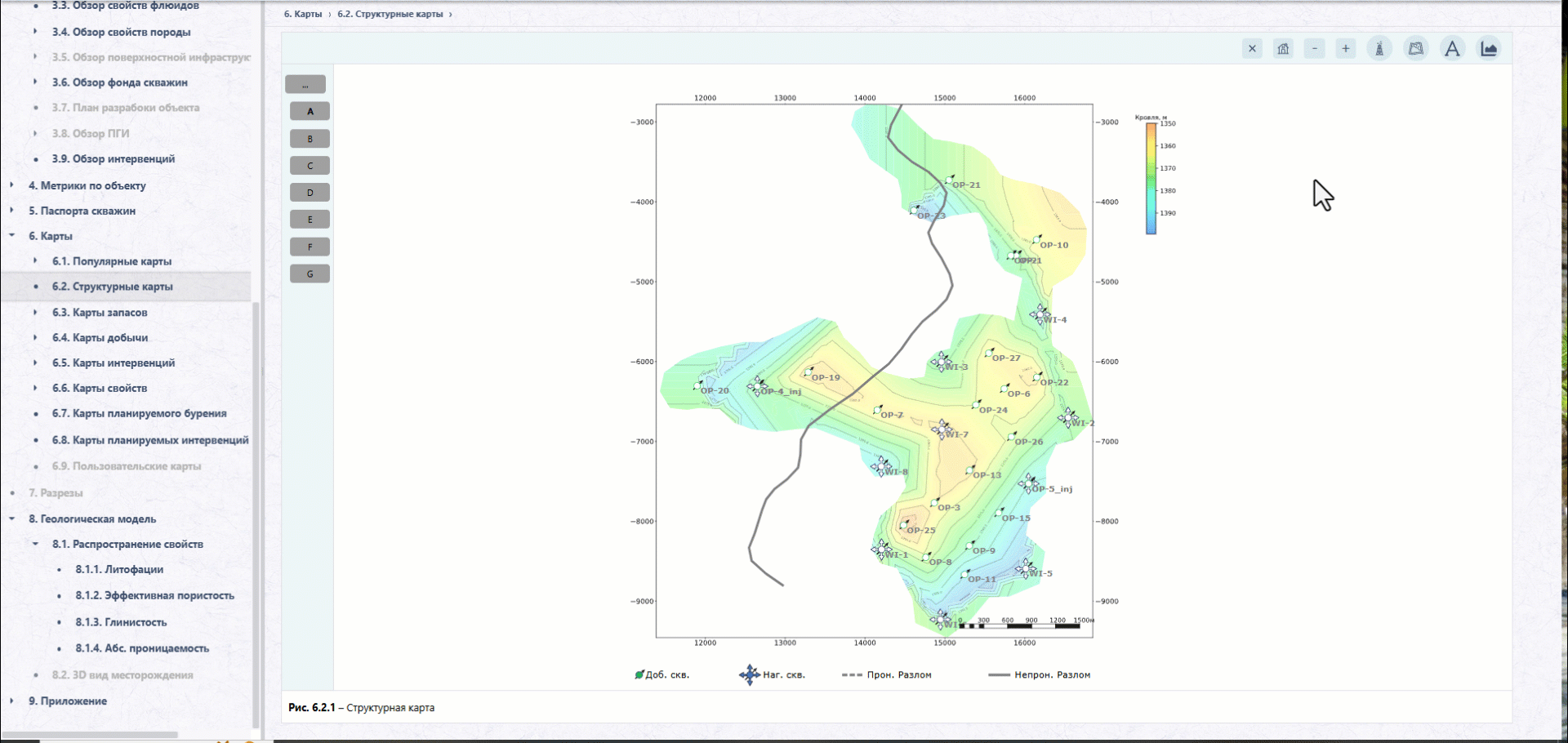Image resolution: width=1568 pixels, height=743 pixels.
Task: Click the Кровля color scale bar
Action: (x=1151, y=179)
